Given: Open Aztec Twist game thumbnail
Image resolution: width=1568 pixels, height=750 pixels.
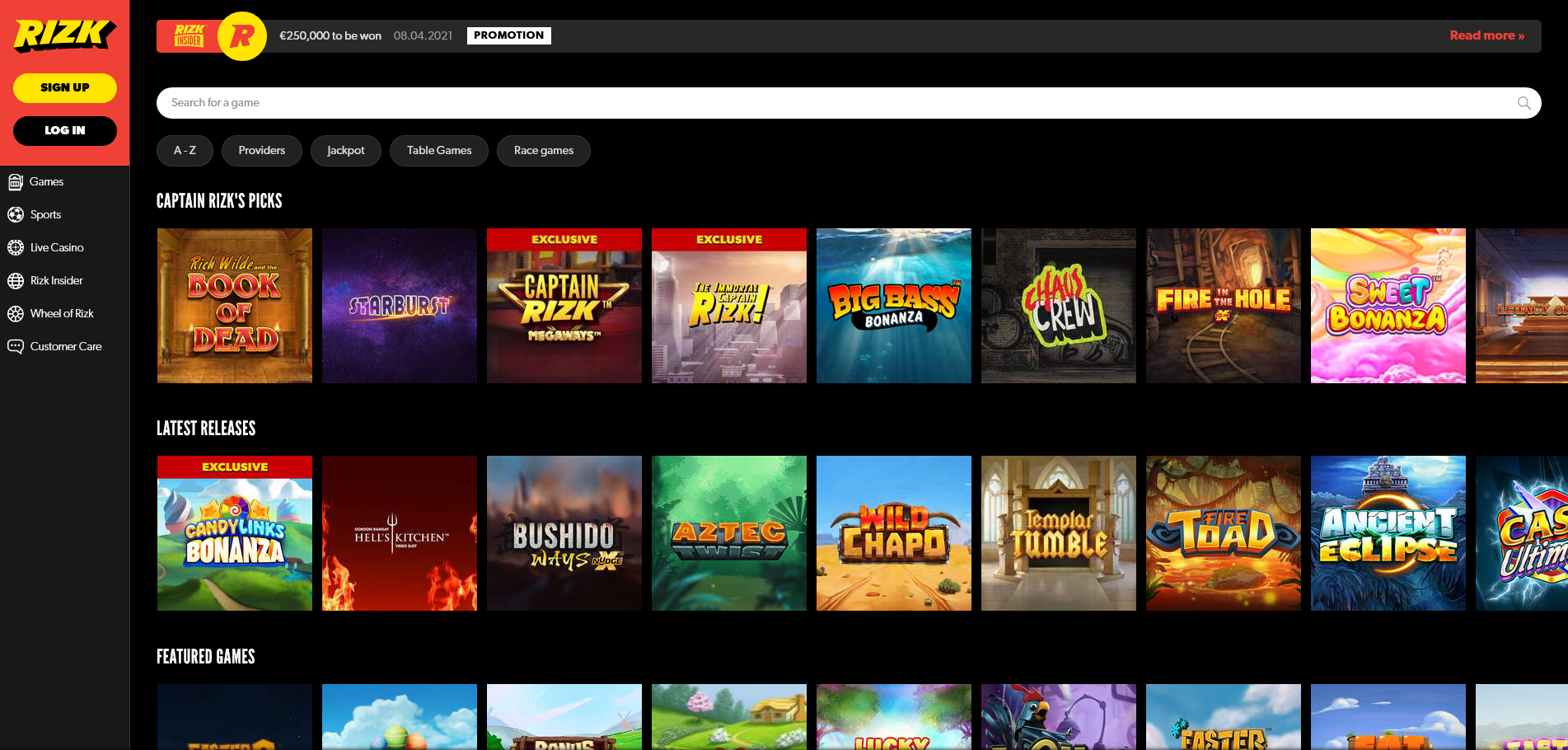Looking at the screenshot, I should click(x=729, y=533).
